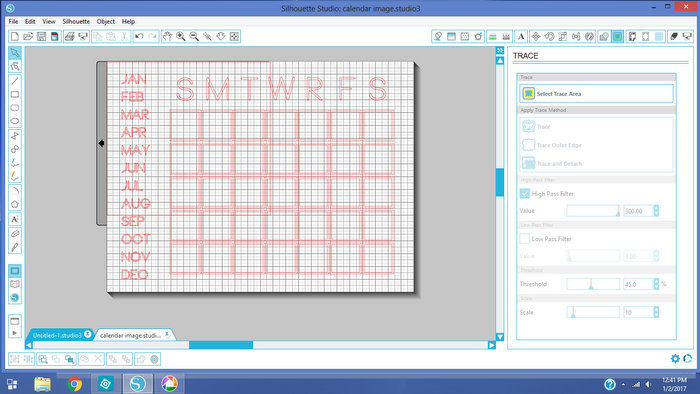Image resolution: width=700 pixels, height=394 pixels.
Task: Adjust the High Pass Value stepper
Action: pos(656,211)
